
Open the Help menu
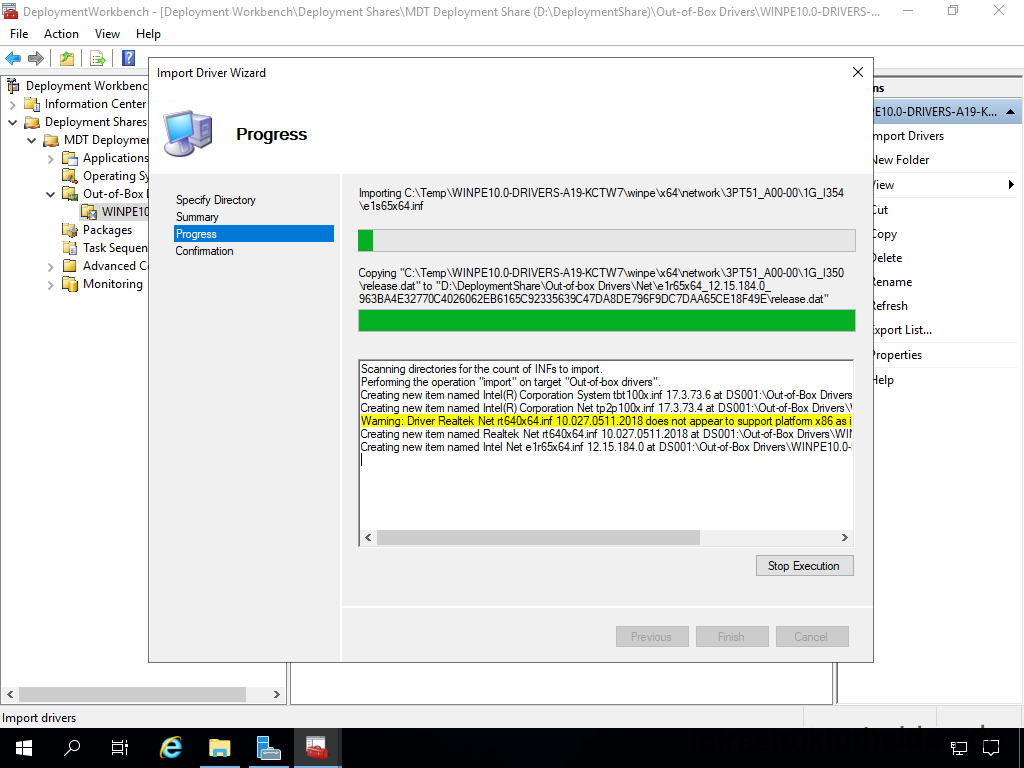tap(148, 34)
